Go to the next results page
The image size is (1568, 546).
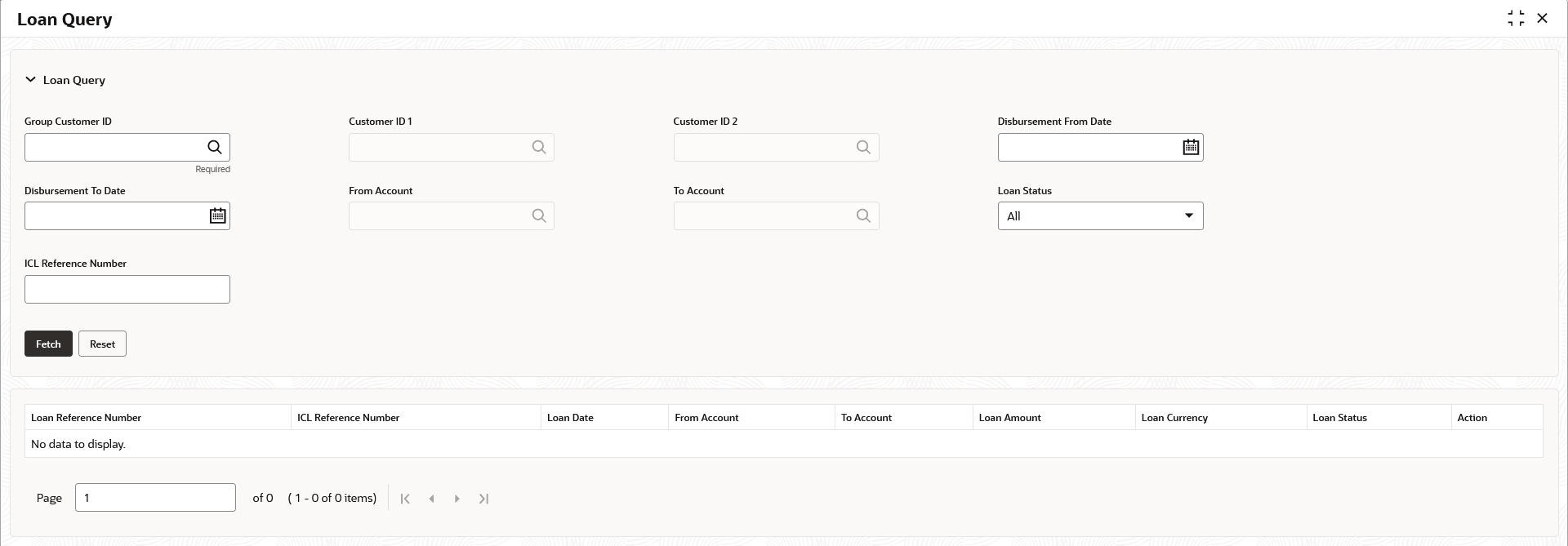pos(457,499)
